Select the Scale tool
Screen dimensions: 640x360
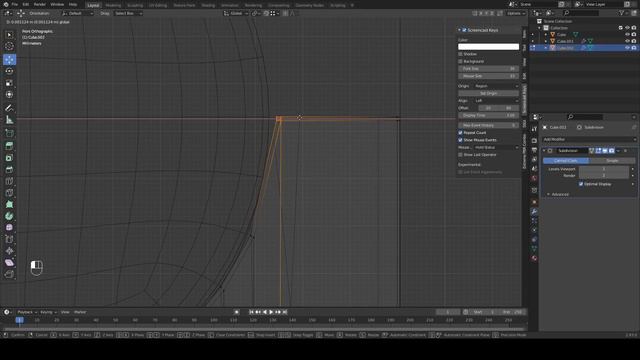click(9, 83)
